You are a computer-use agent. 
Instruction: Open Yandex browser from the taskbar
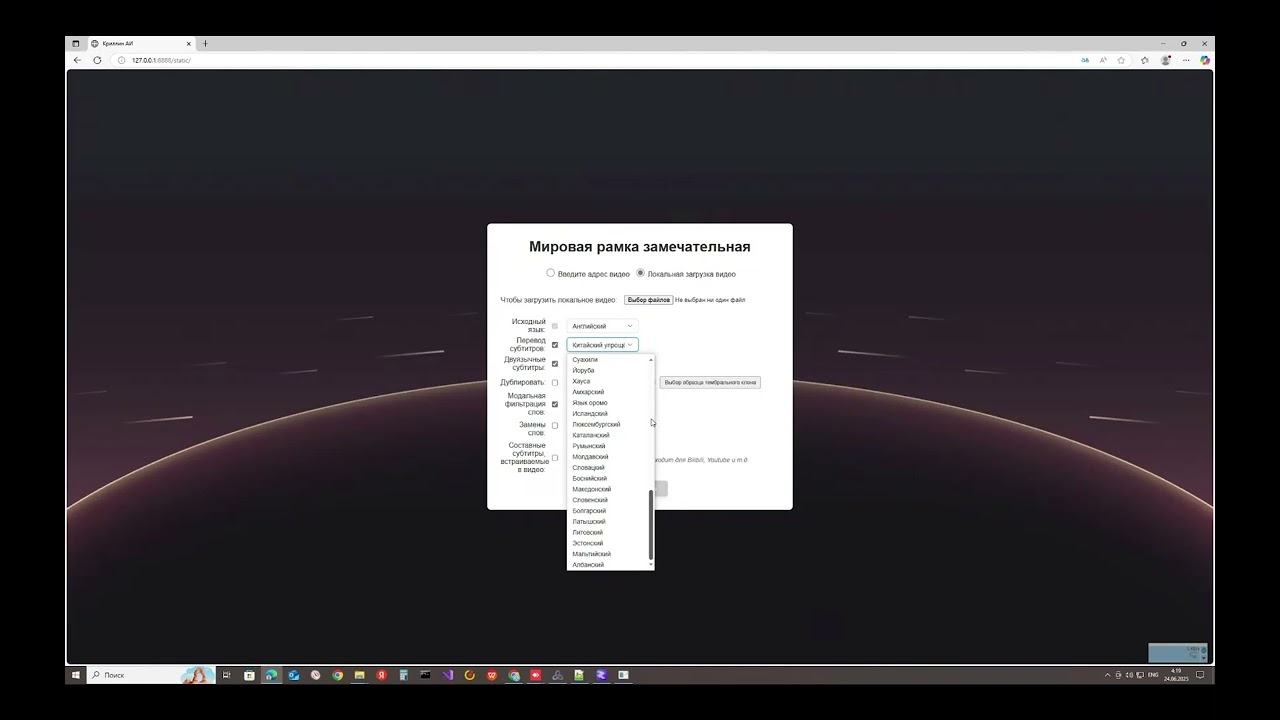(x=382, y=675)
